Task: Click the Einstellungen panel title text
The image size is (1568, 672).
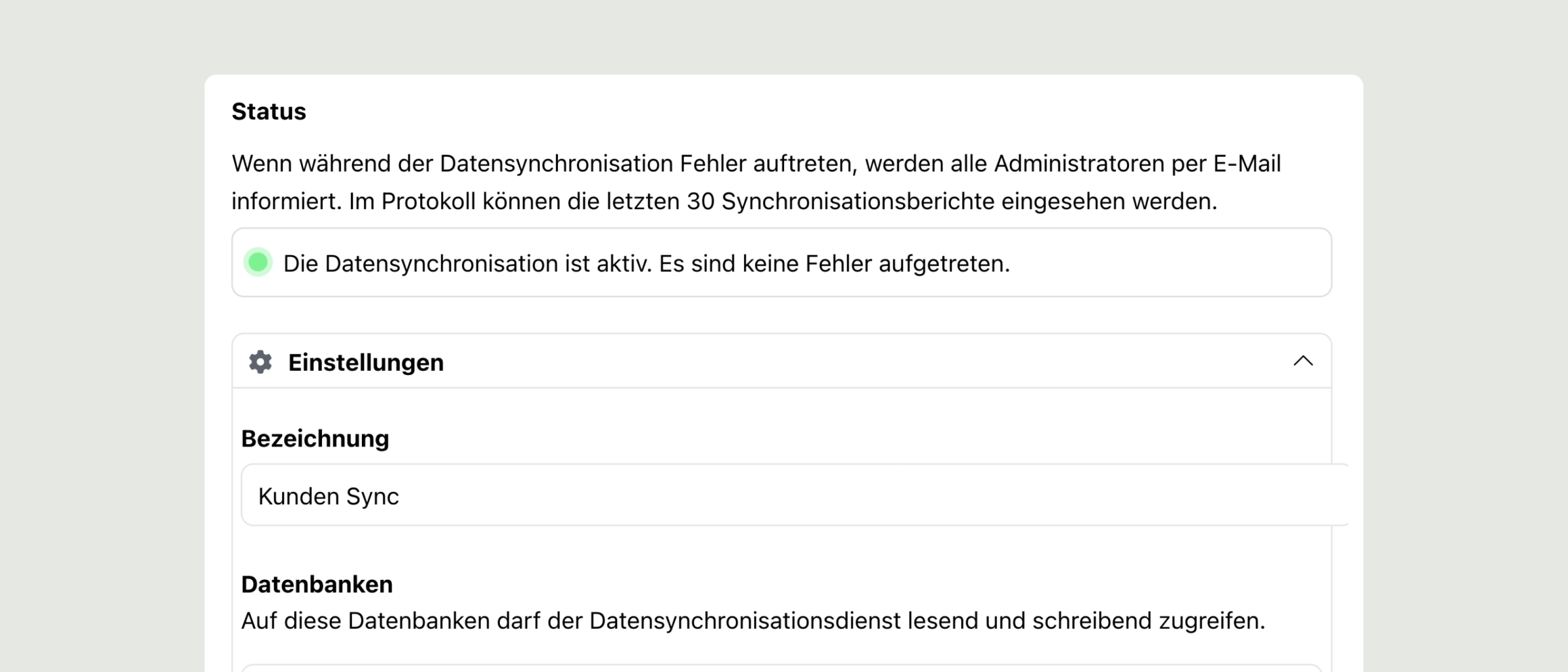Action: point(366,362)
